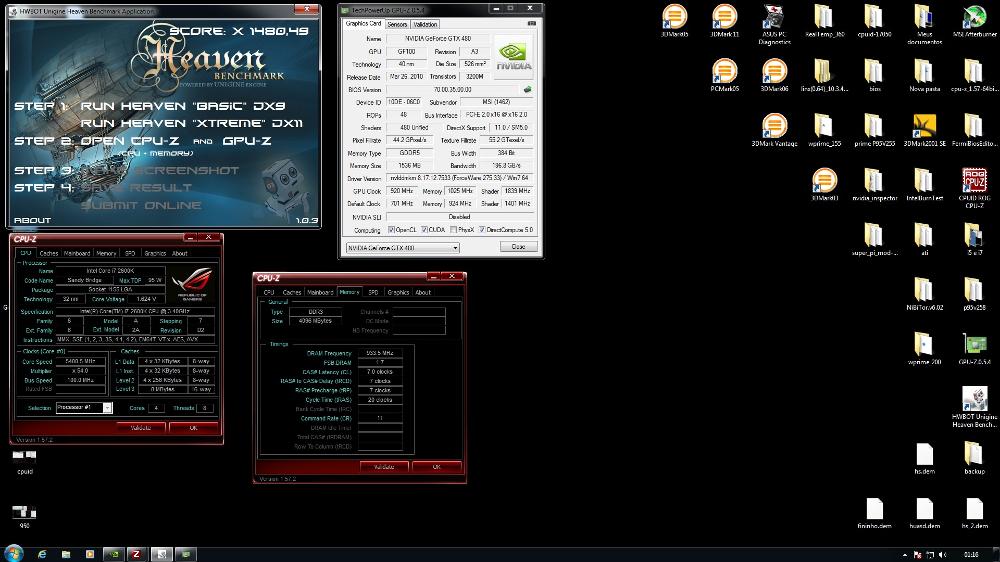The image size is (1000, 562).
Task: Launch HWBOT Unigine Heaven Benchmark shortcut
Action: (974, 407)
